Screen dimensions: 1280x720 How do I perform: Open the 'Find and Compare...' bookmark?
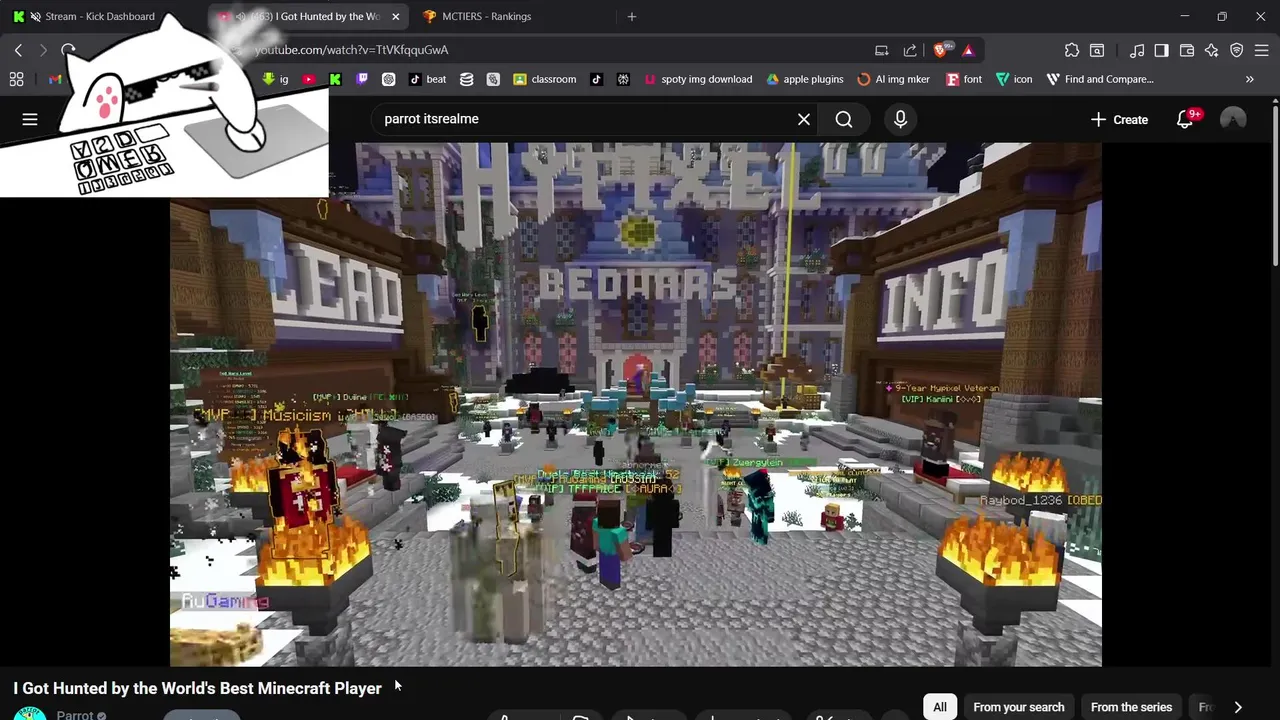[1100, 79]
